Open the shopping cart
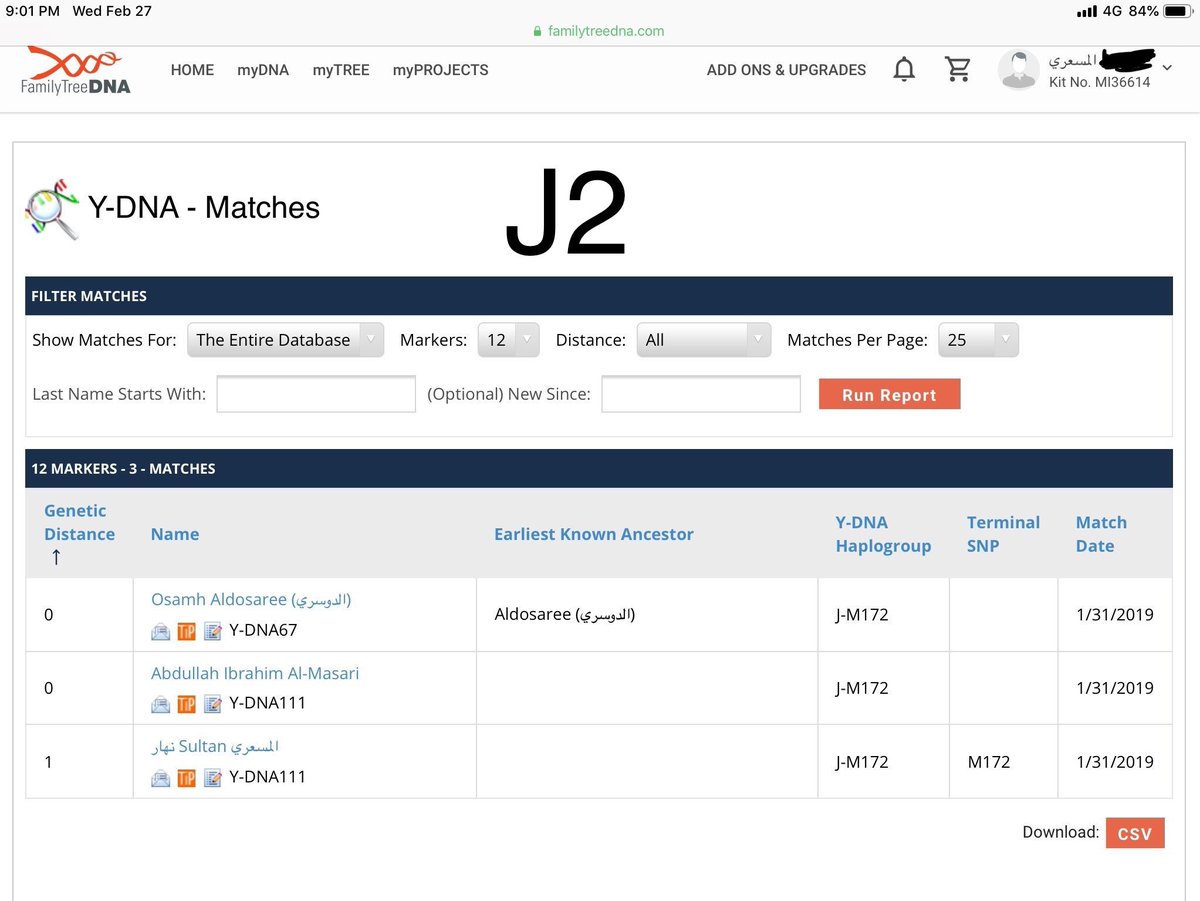 [x=958, y=69]
